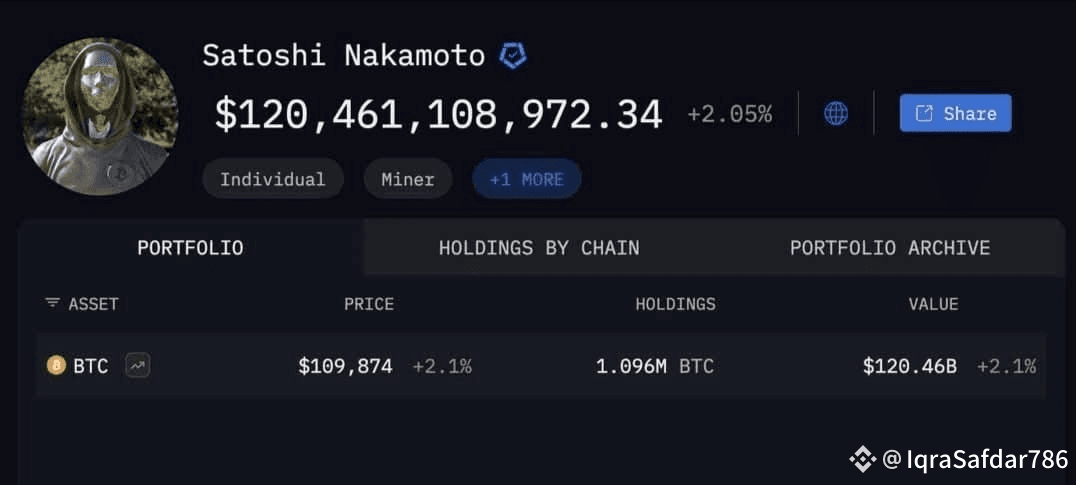Click the orange Bitcoin coin icon

point(56,366)
